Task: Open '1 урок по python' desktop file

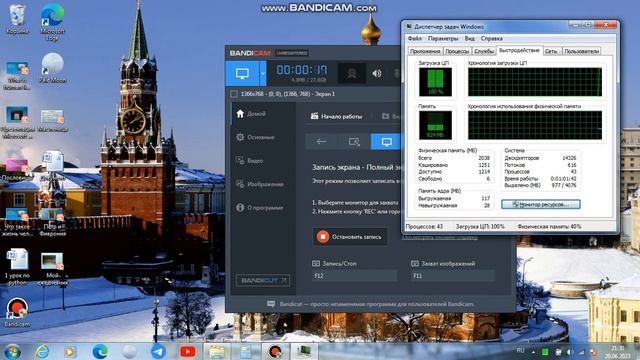Action: (17, 267)
